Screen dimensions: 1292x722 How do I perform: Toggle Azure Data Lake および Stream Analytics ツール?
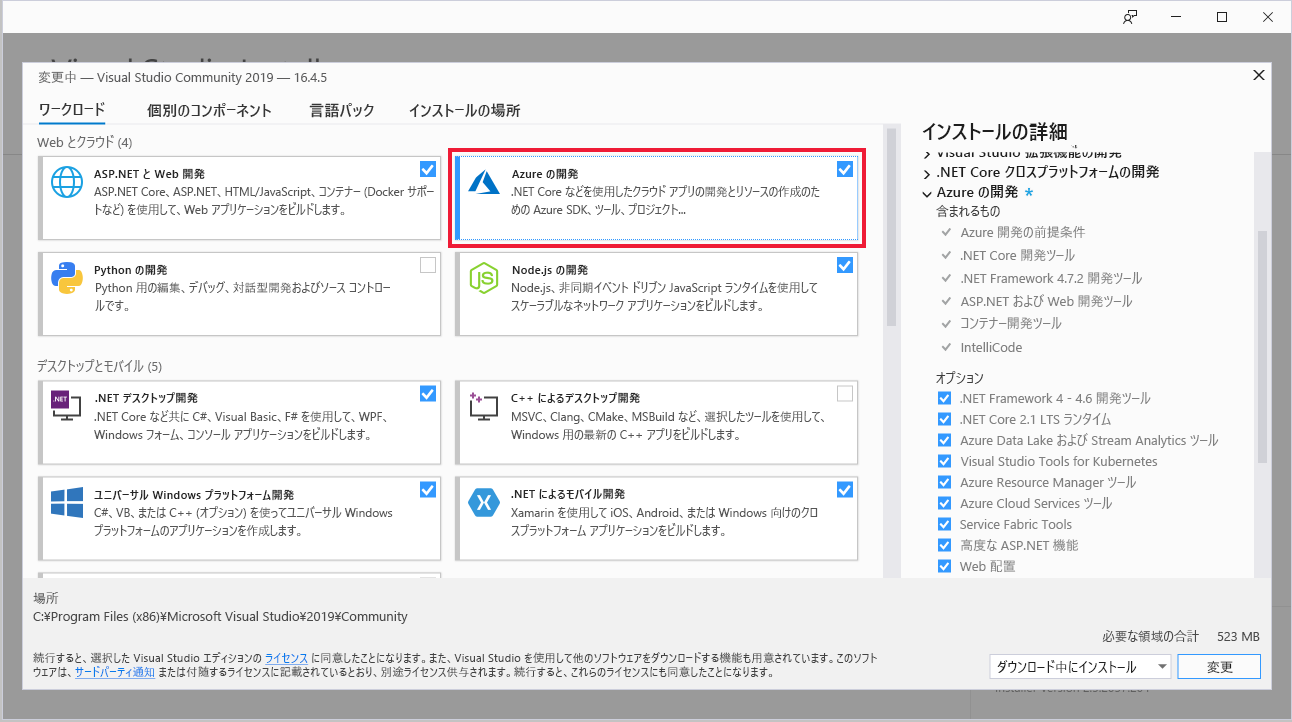coord(945,440)
